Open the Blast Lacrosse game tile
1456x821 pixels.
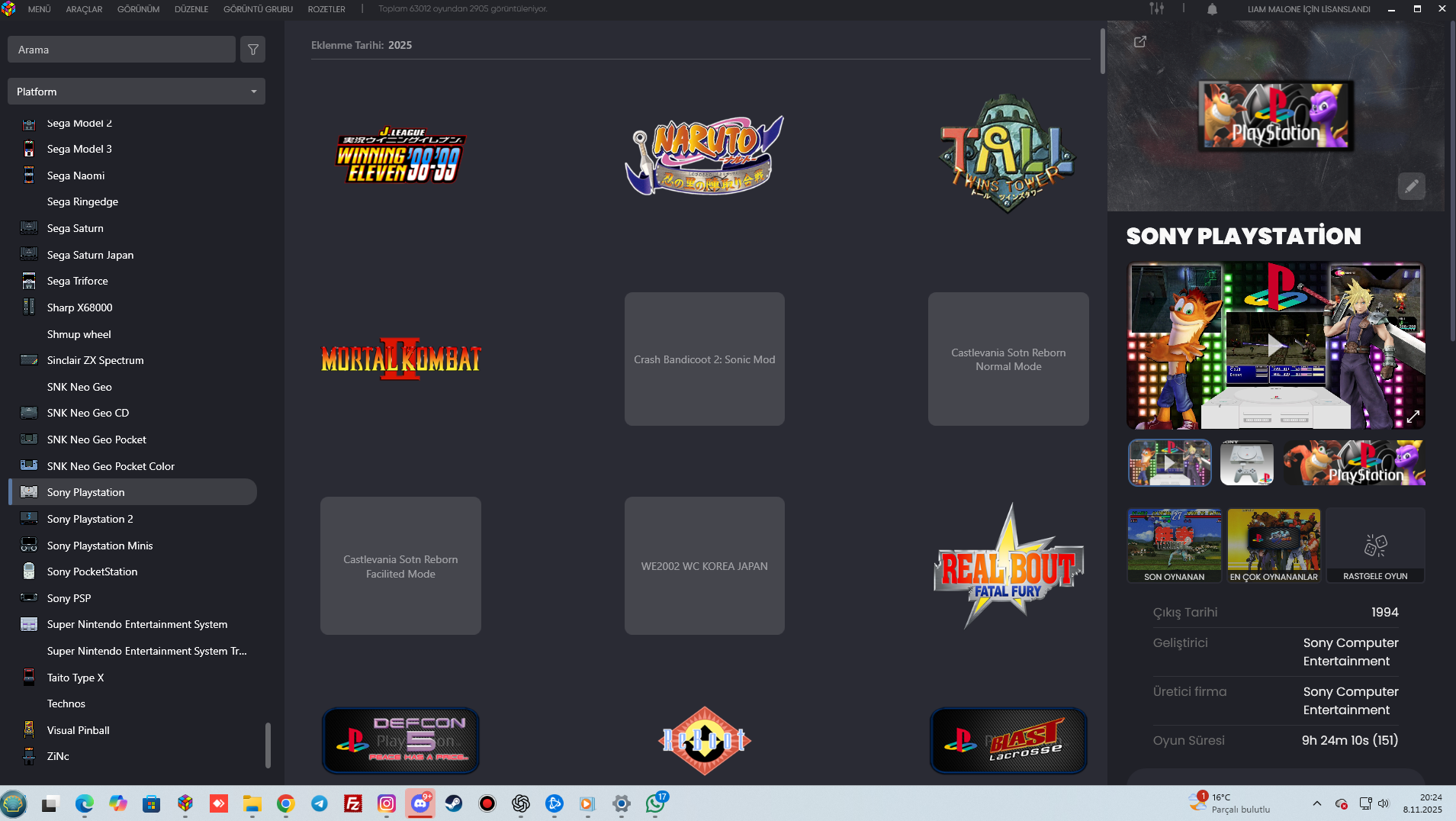click(x=1008, y=740)
